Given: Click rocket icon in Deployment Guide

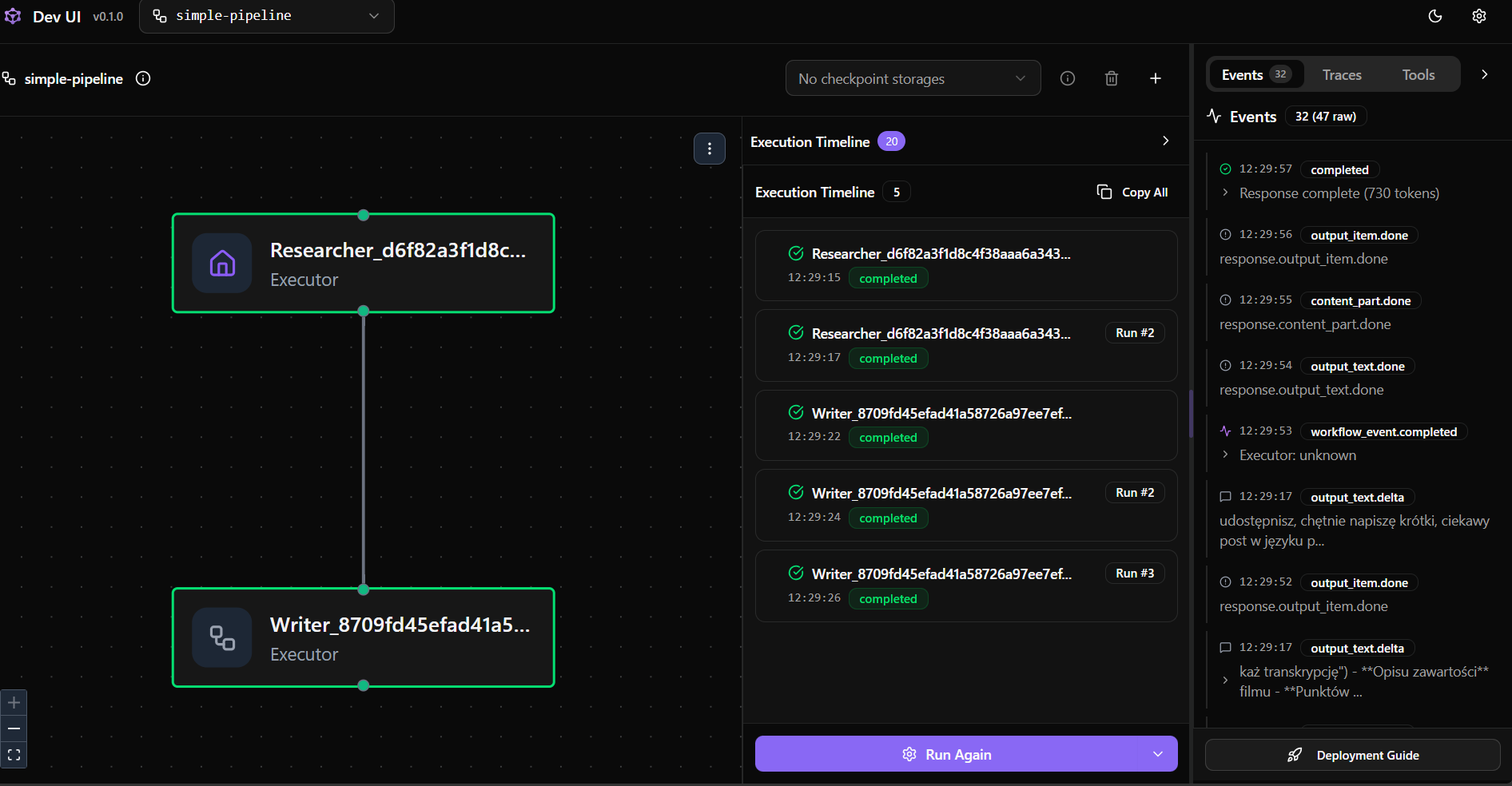Looking at the screenshot, I should click(1295, 755).
